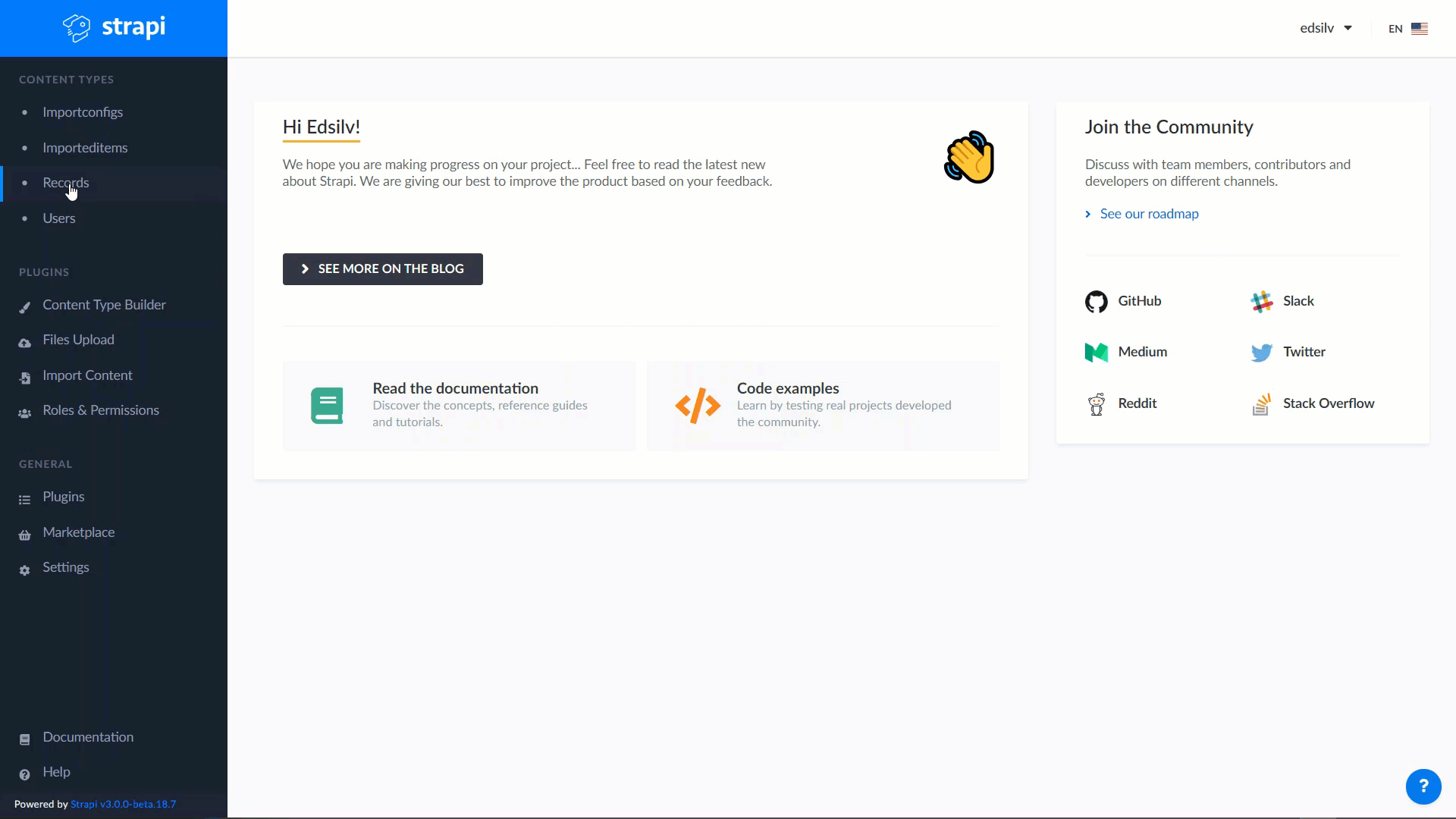This screenshot has width=1456, height=819.
Task: Open the blue floating help button
Action: [x=1423, y=786]
